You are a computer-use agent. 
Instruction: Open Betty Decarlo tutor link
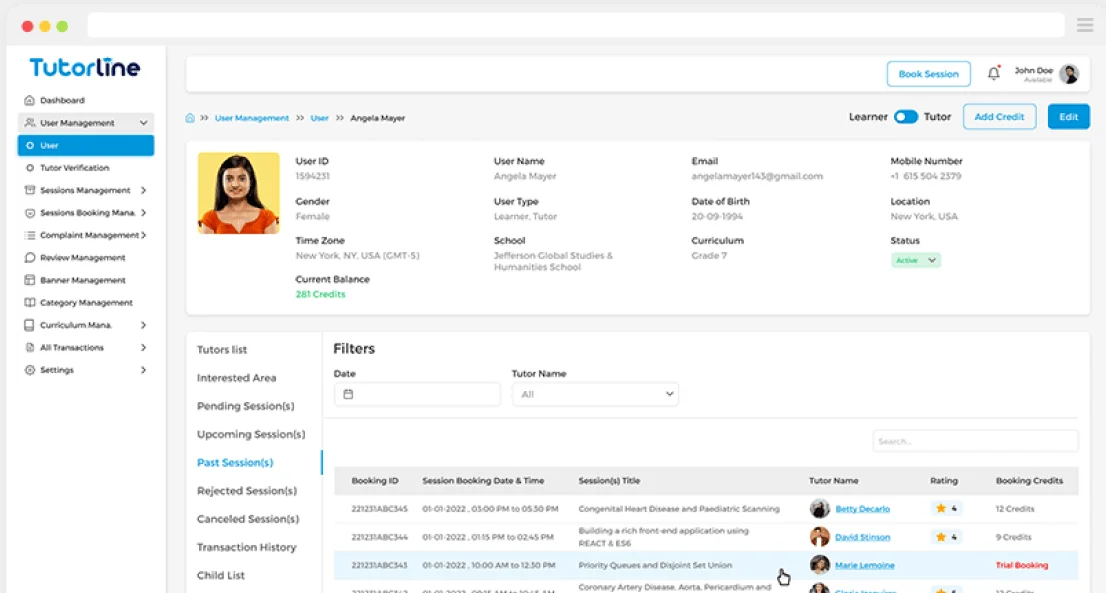click(862, 509)
